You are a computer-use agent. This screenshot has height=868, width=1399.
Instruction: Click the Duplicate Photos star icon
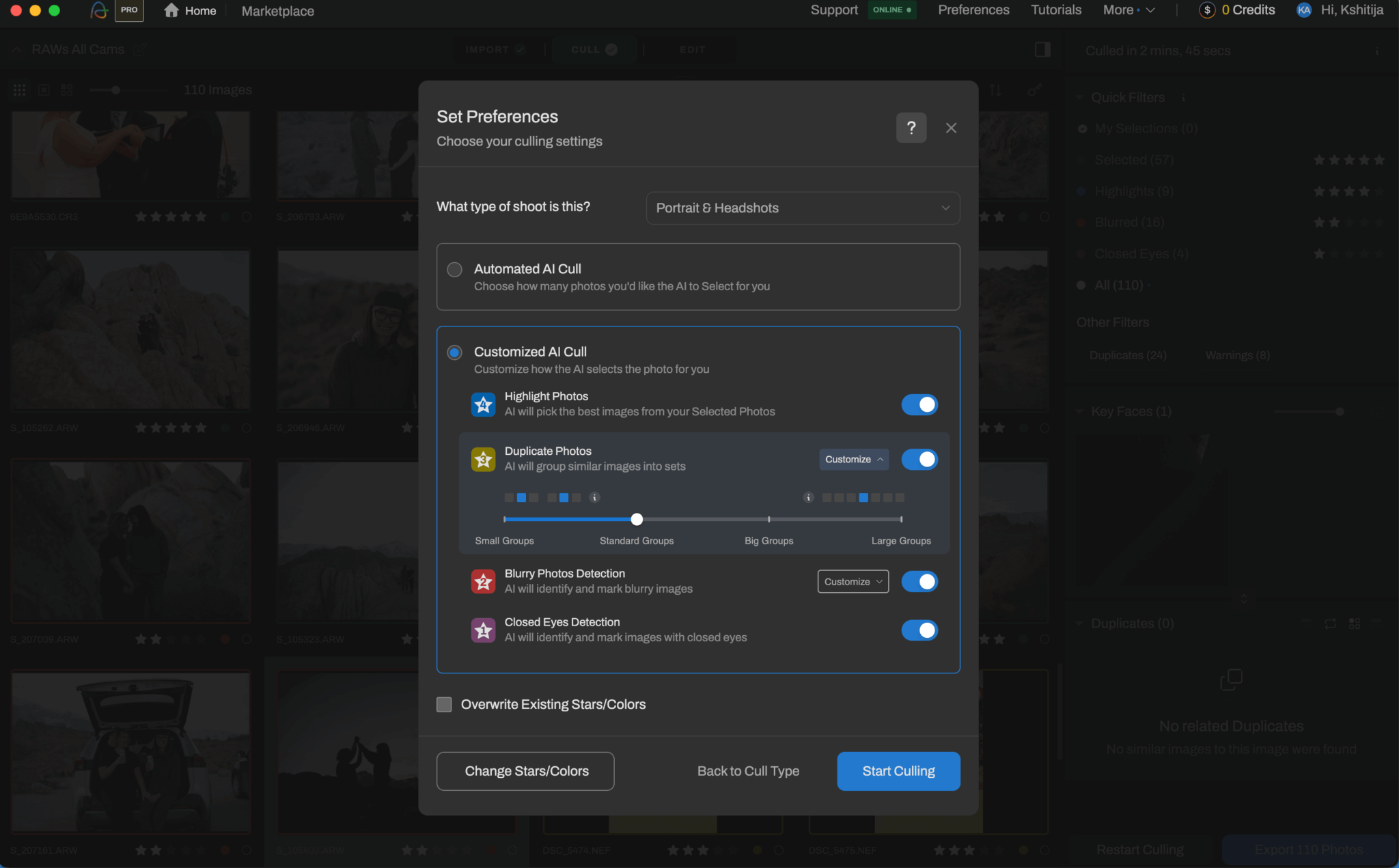(483, 459)
